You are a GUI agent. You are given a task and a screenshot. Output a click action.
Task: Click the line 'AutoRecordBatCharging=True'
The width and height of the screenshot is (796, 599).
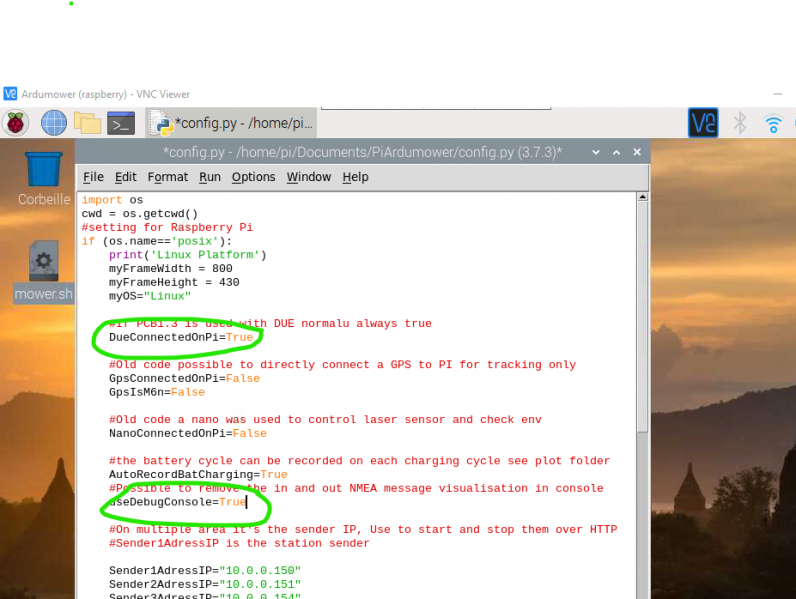(198, 474)
